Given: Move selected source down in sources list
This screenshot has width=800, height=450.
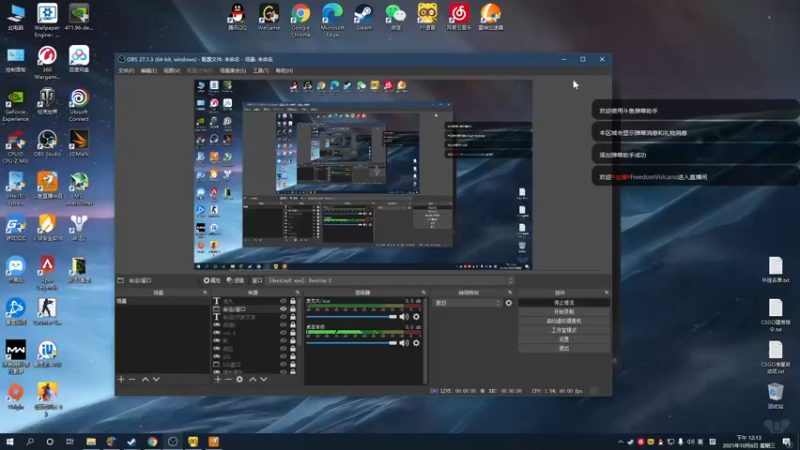Looking at the screenshot, I should [x=263, y=379].
